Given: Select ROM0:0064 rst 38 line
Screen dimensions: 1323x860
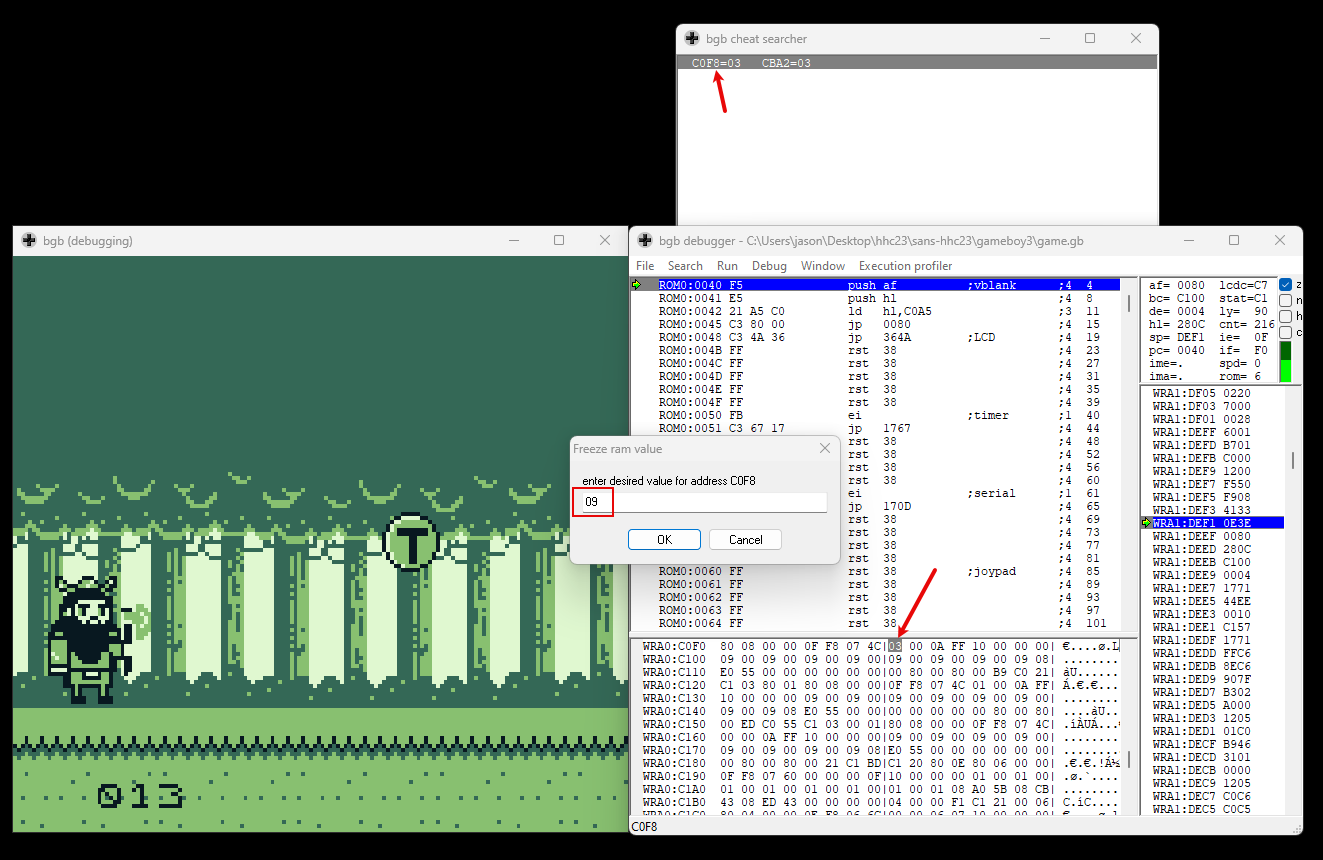Looking at the screenshot, I should [x=877, y=623].
